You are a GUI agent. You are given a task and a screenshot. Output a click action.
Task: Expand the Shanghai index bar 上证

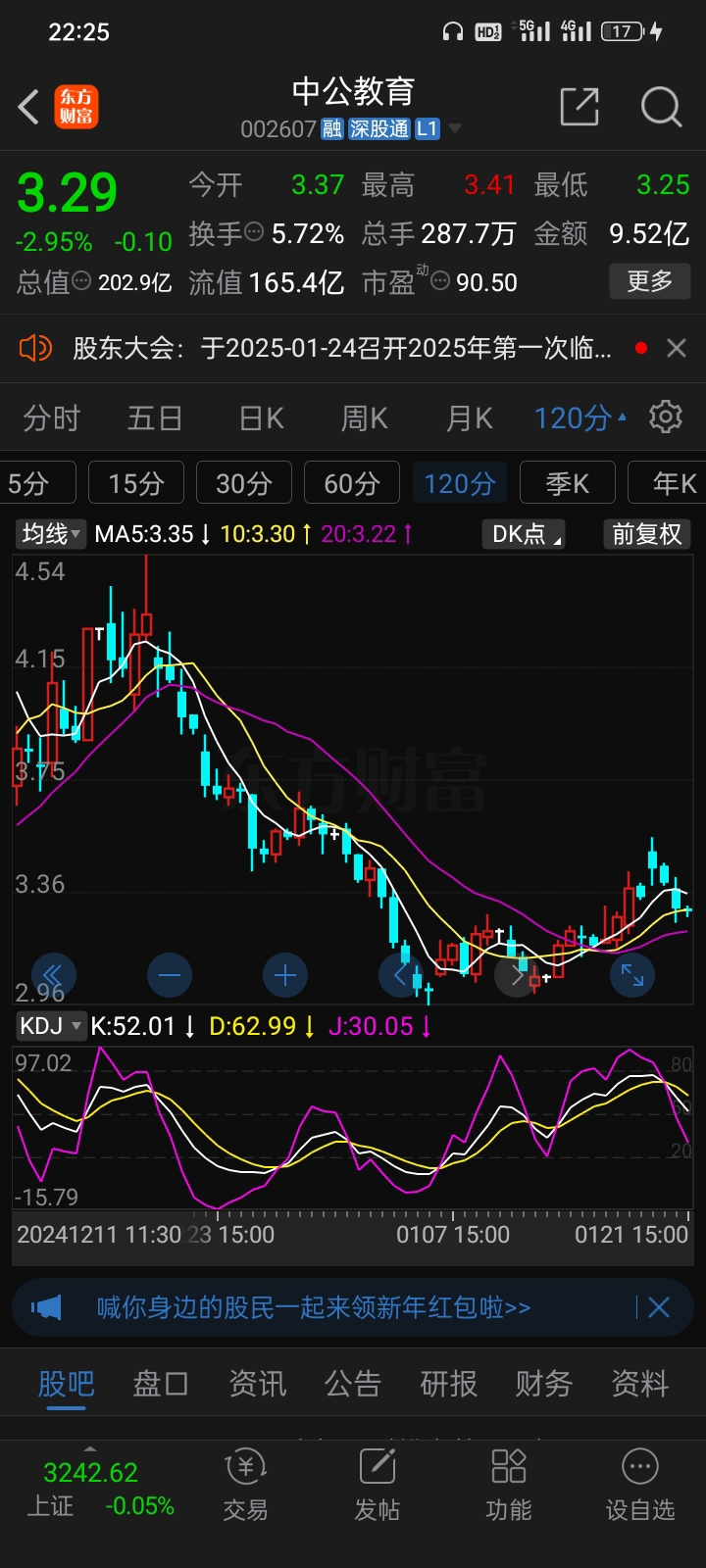(90, 1448)
